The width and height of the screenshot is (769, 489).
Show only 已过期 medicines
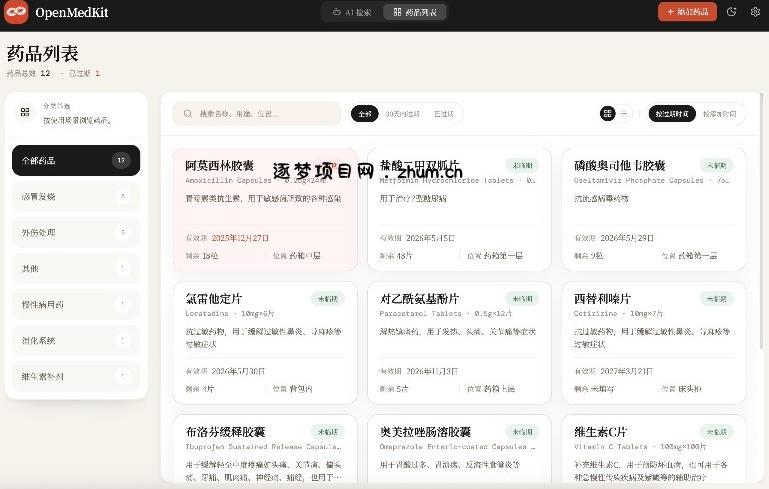pos(443,114)
